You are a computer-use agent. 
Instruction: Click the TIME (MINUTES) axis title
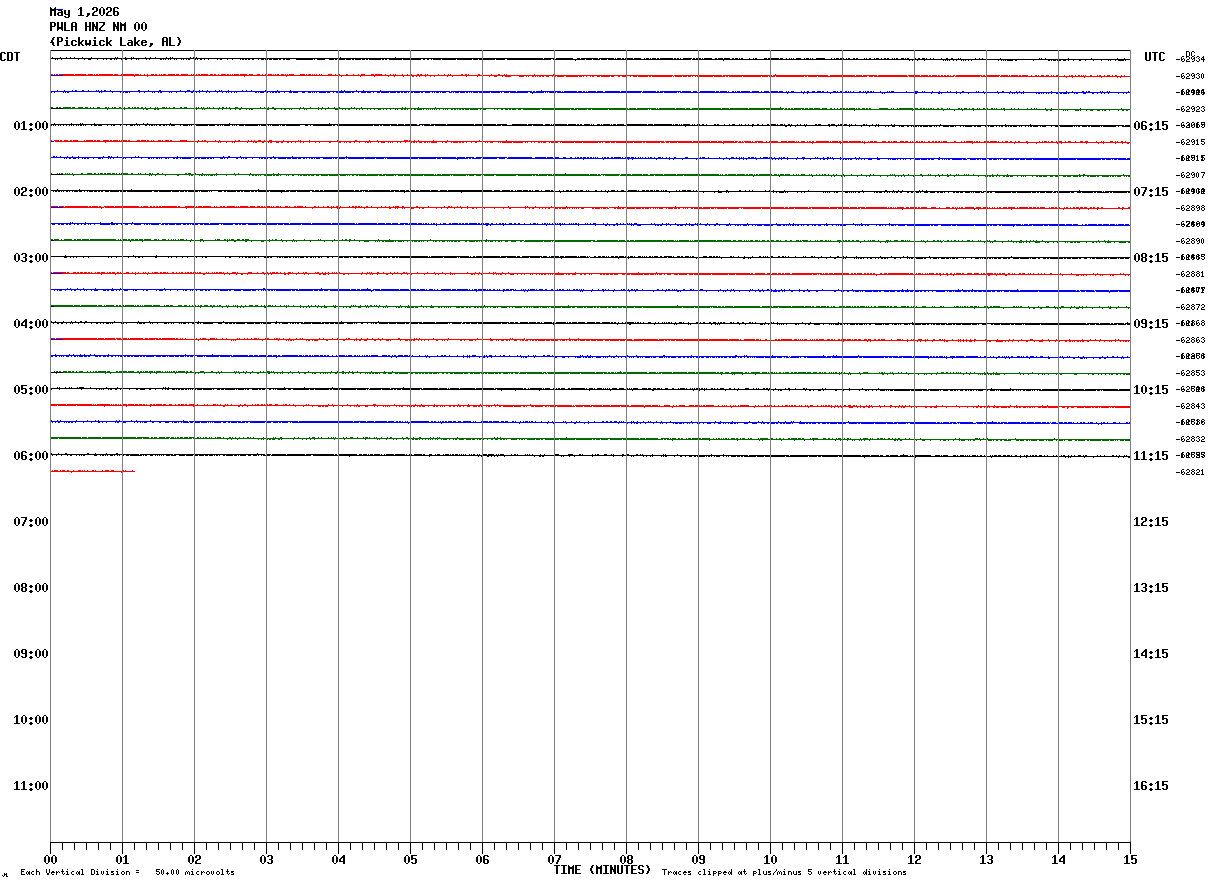pyautogui.click(x=602, y=870)
